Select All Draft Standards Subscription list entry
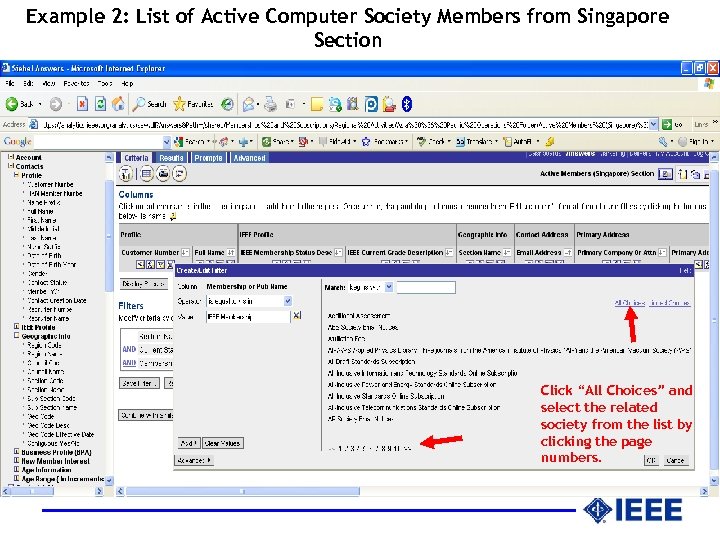 (371, 361)
